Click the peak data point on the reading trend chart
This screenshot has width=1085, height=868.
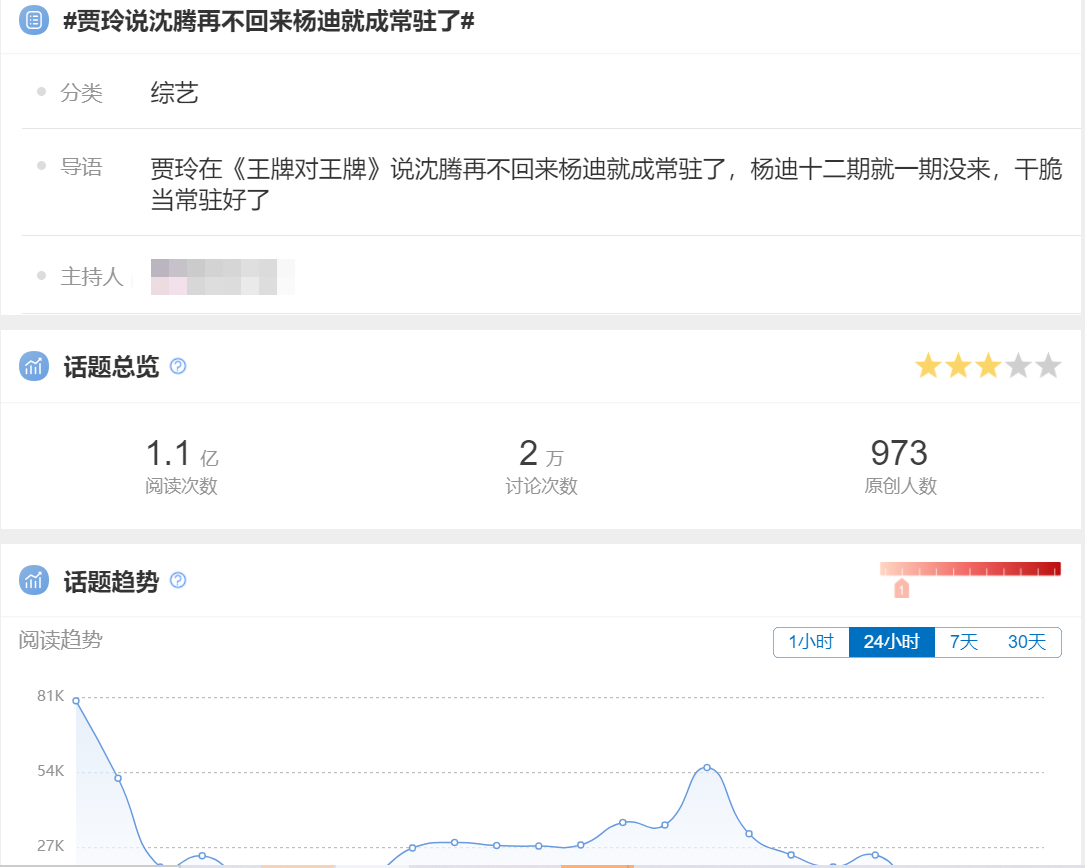[x=77, y=699]
